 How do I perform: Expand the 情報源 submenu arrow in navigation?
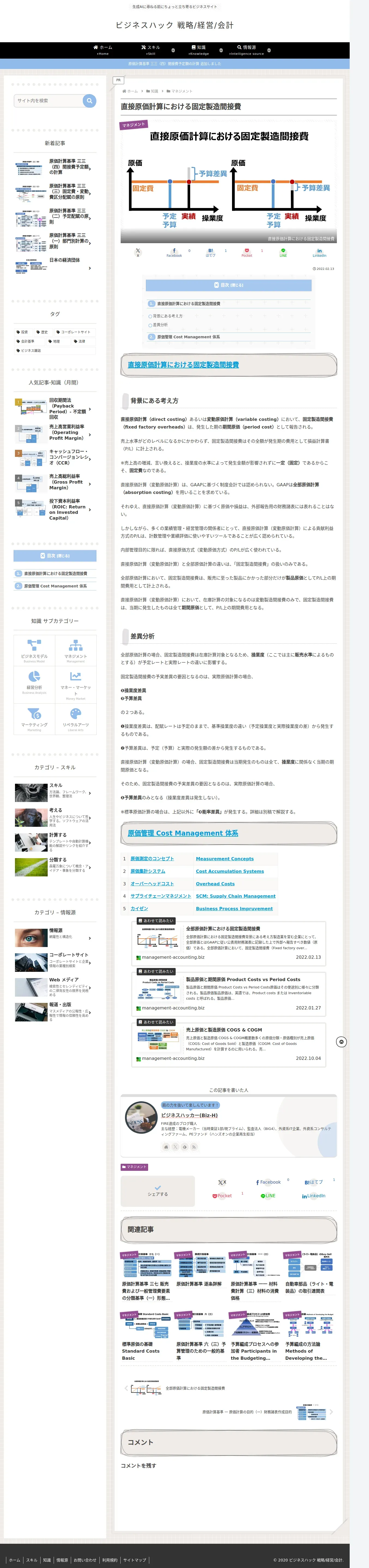[x=269, y=50]
